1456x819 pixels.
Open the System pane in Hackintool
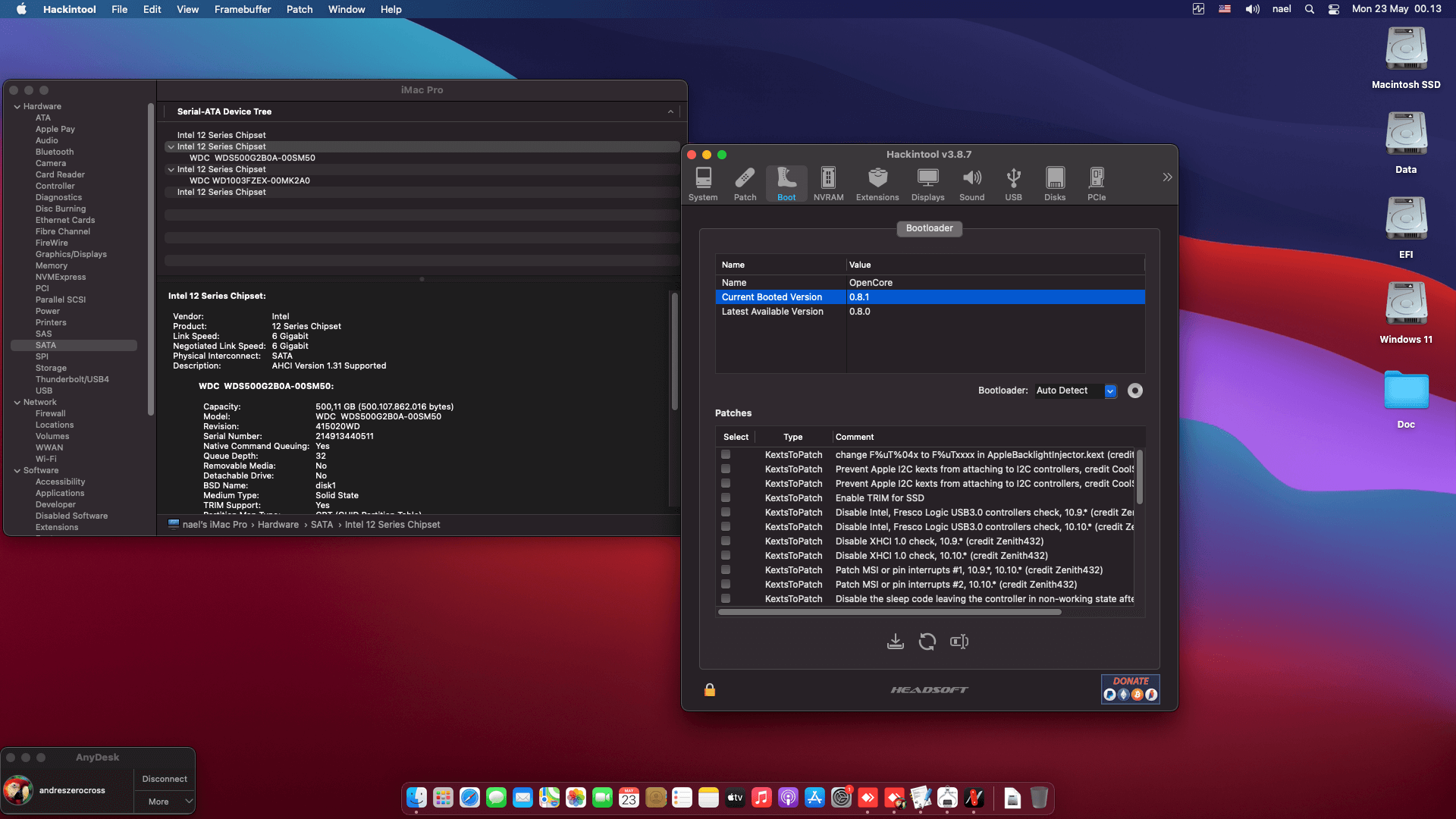pos(703,184)
